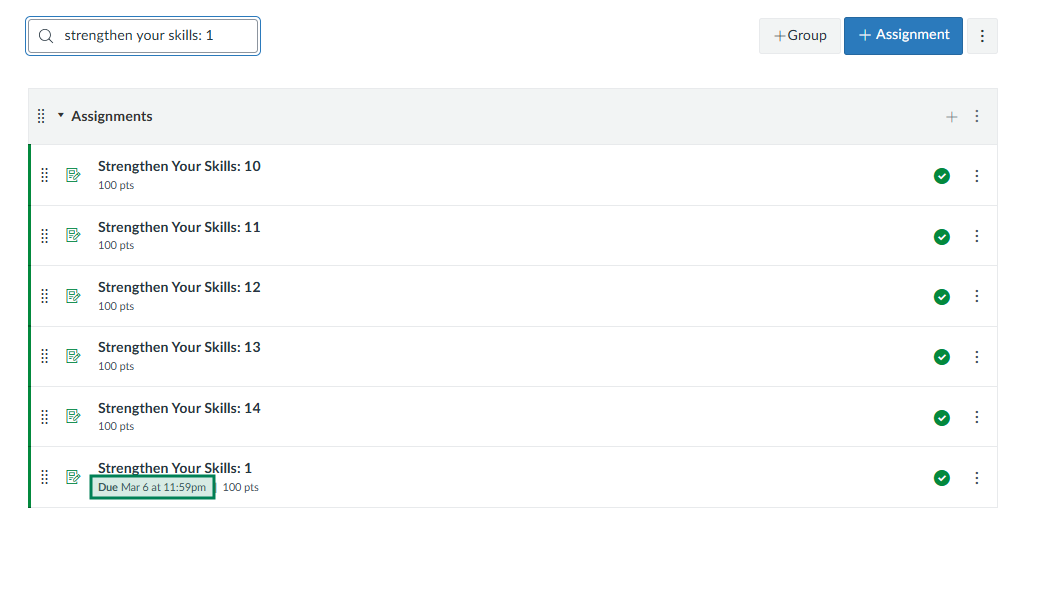Click the assignment icon for Strengthen Your Skills: 10
Viewport: 1047px width, 597px height.
[x=73, y=175]
